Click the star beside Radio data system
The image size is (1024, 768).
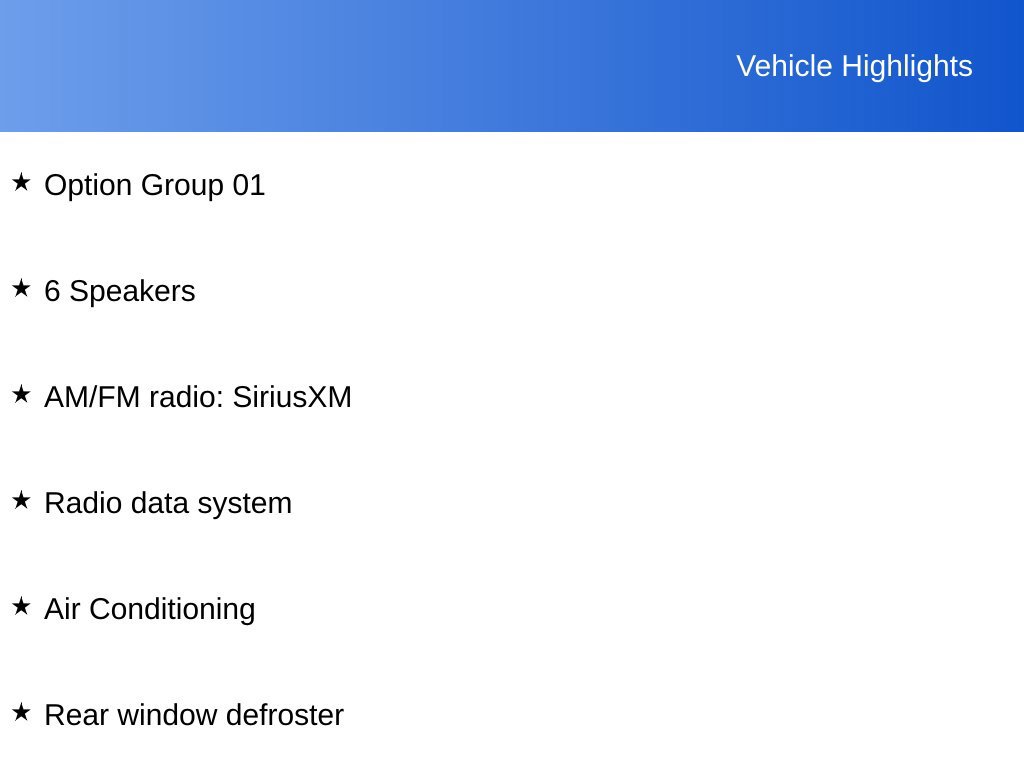tap(21, 500)
